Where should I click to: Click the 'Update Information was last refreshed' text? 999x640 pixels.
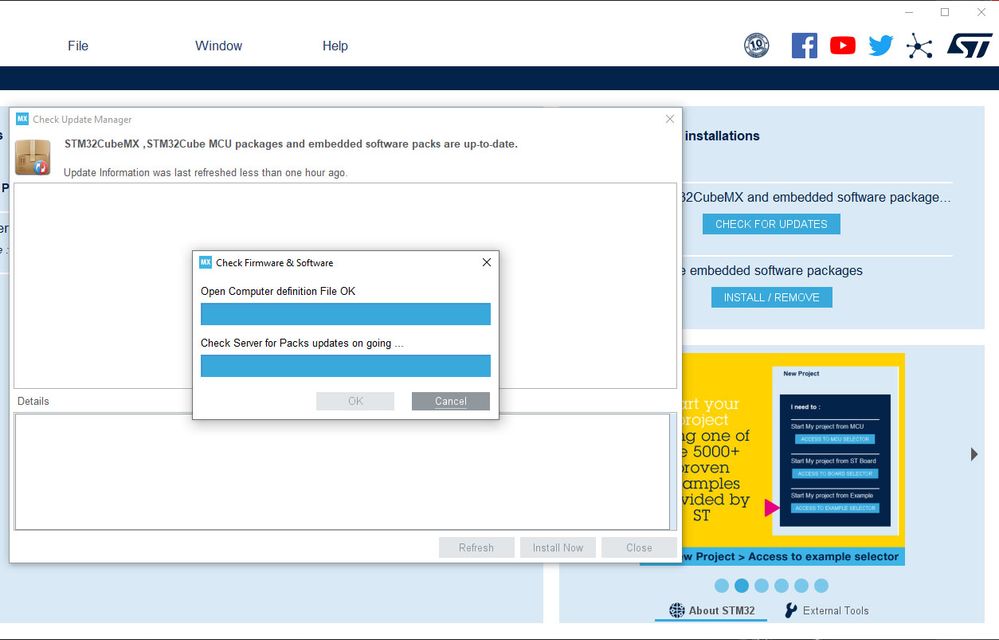tap(205, 173)
